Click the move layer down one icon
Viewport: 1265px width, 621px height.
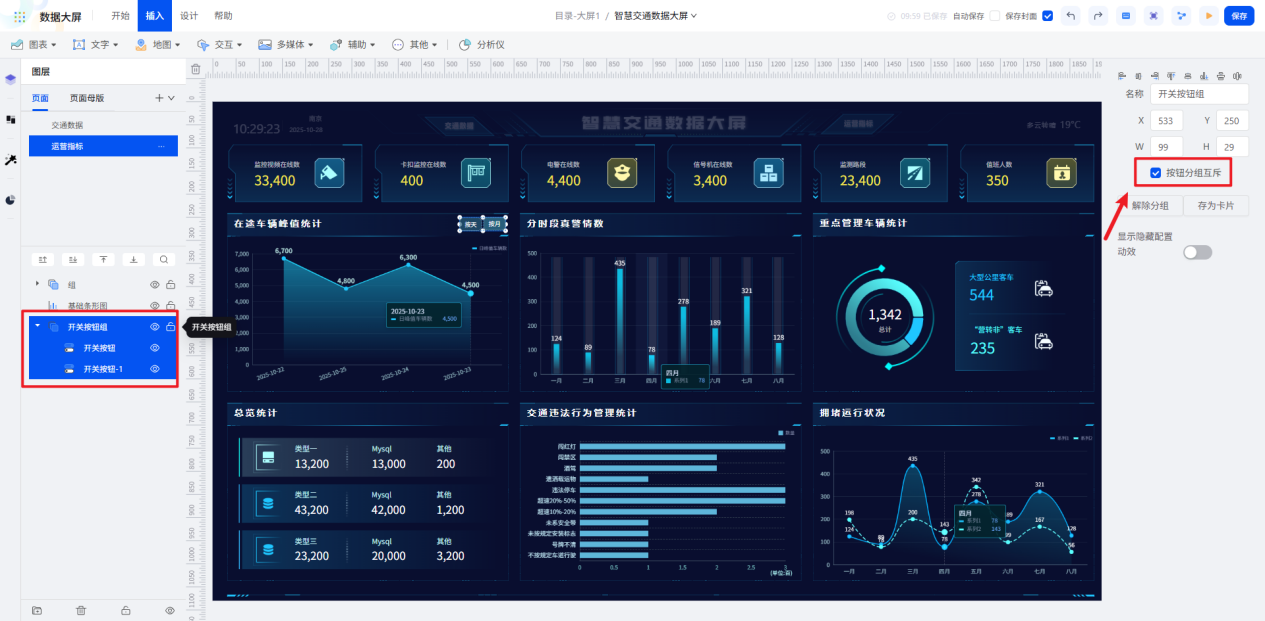pos(73,259)
